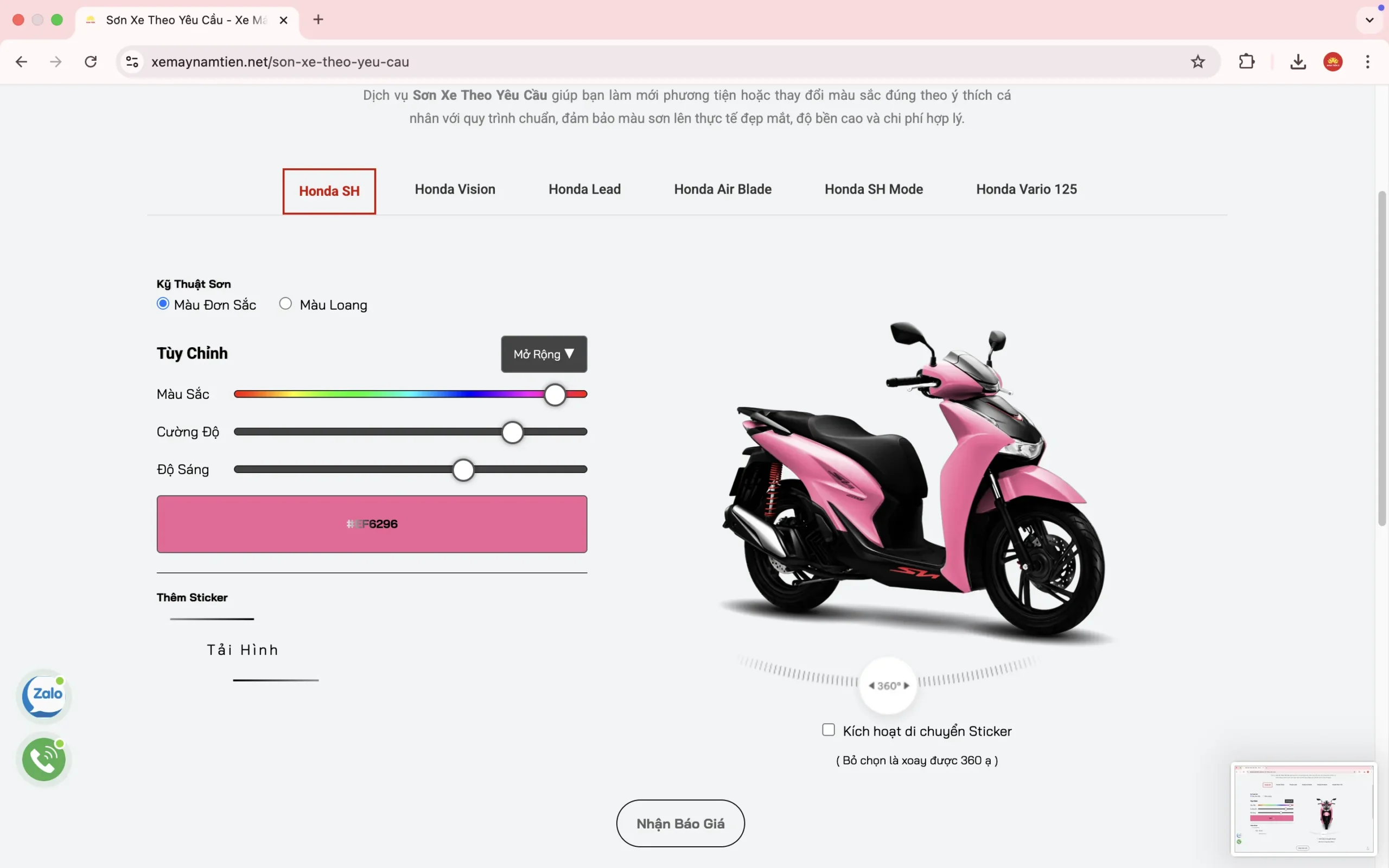The height and width of the screenshot is (868, 1389).
Task: Open the Chrome downloads icon
Action: 1298,61
